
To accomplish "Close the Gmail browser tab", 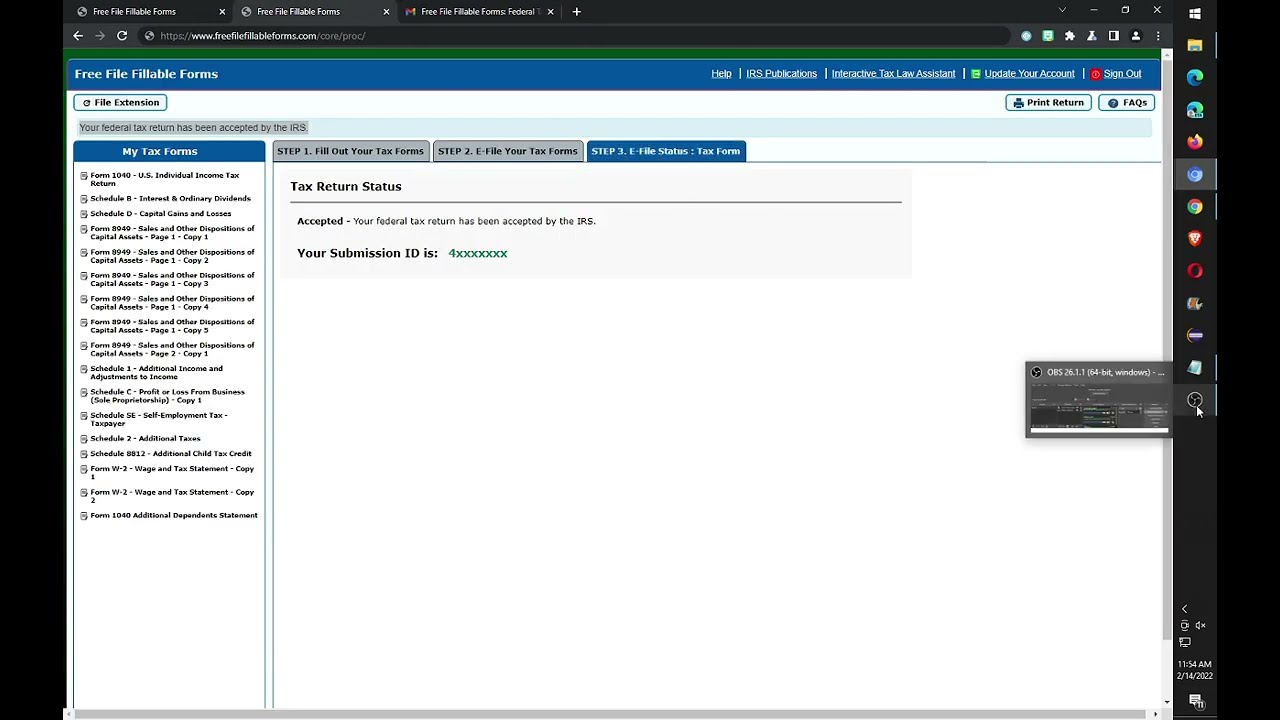I will click(550, 11).
